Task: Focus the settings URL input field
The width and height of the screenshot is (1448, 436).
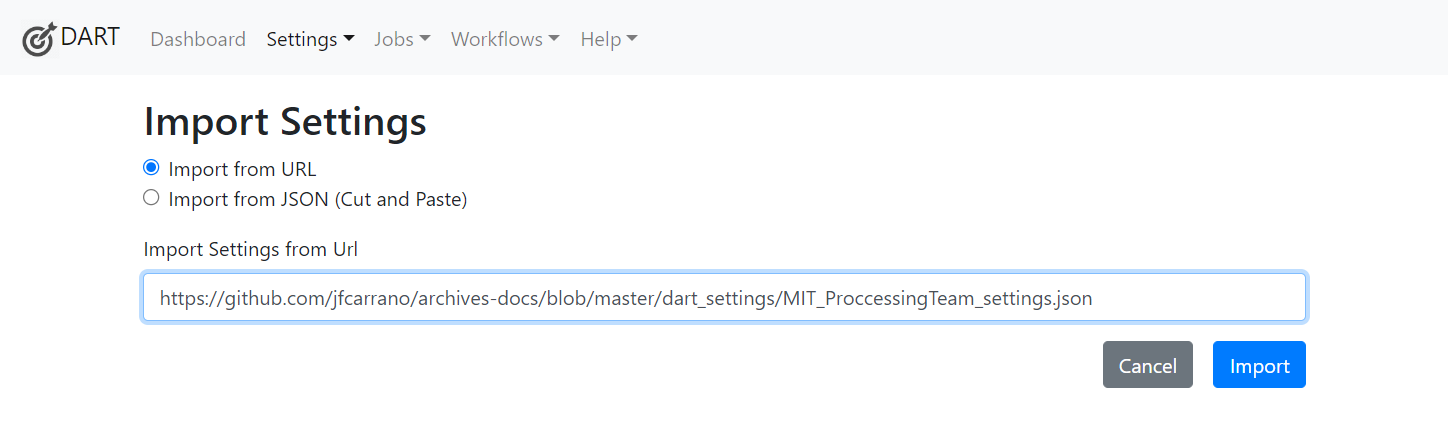Action: pyautogui.click(x=725, y=298)
